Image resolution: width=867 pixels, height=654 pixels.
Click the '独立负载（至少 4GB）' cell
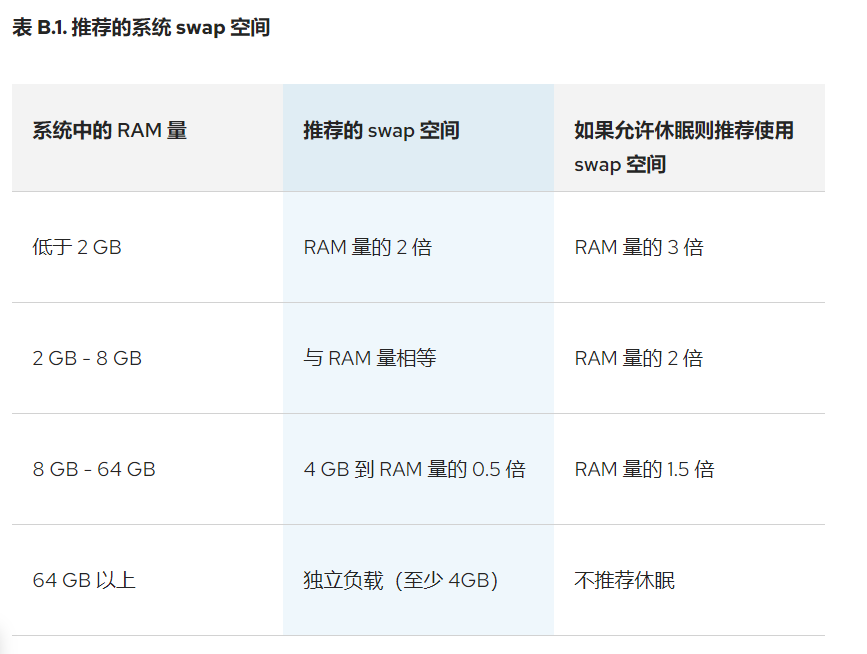[x=400, y=580]
